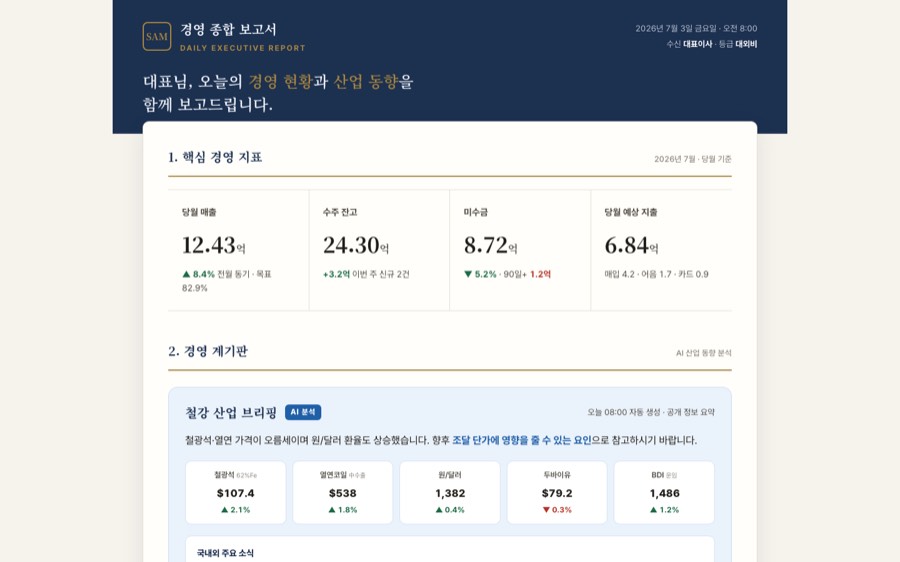The width and height of the screenshot is (900, 562).
Task: Click the 1. 핵심 경영 지표 heading
Action: 215,157
